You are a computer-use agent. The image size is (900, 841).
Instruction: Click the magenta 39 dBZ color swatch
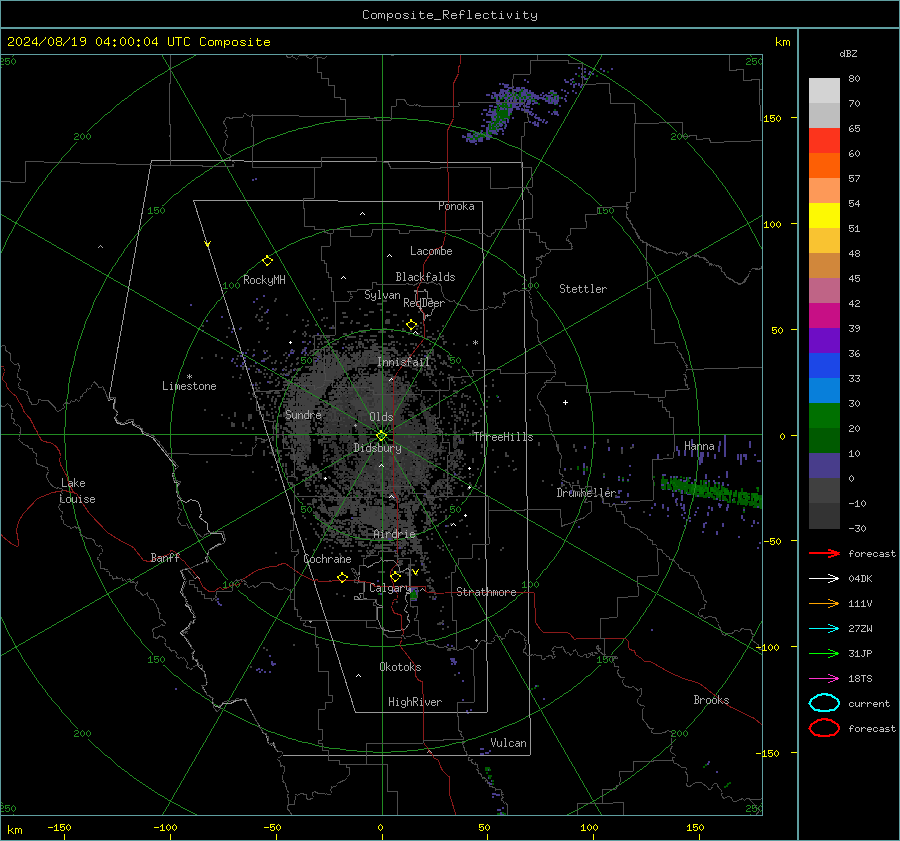tap(824, 316)
